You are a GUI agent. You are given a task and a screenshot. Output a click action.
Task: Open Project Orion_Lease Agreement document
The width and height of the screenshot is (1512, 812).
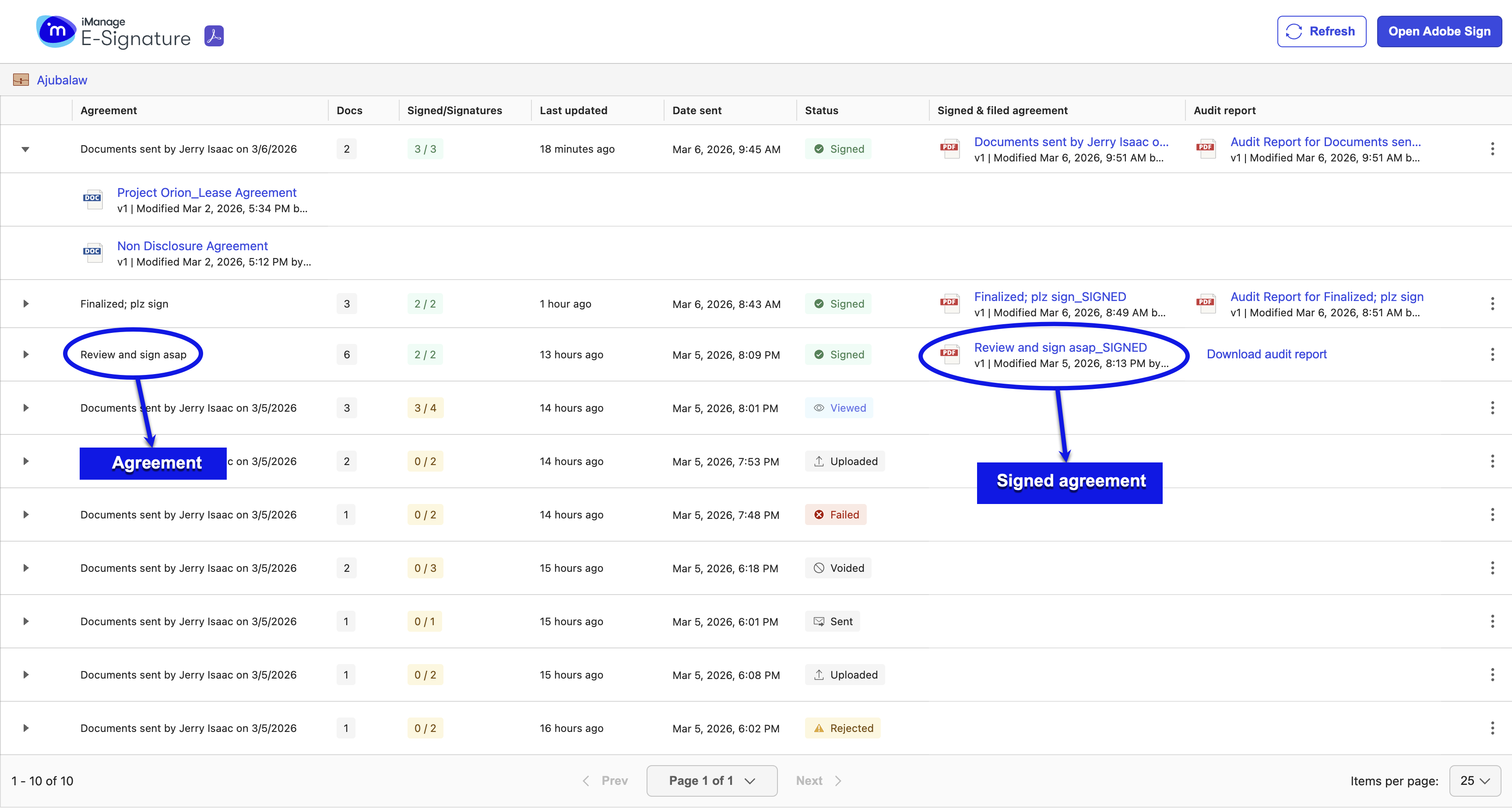(x=207, y=192)
